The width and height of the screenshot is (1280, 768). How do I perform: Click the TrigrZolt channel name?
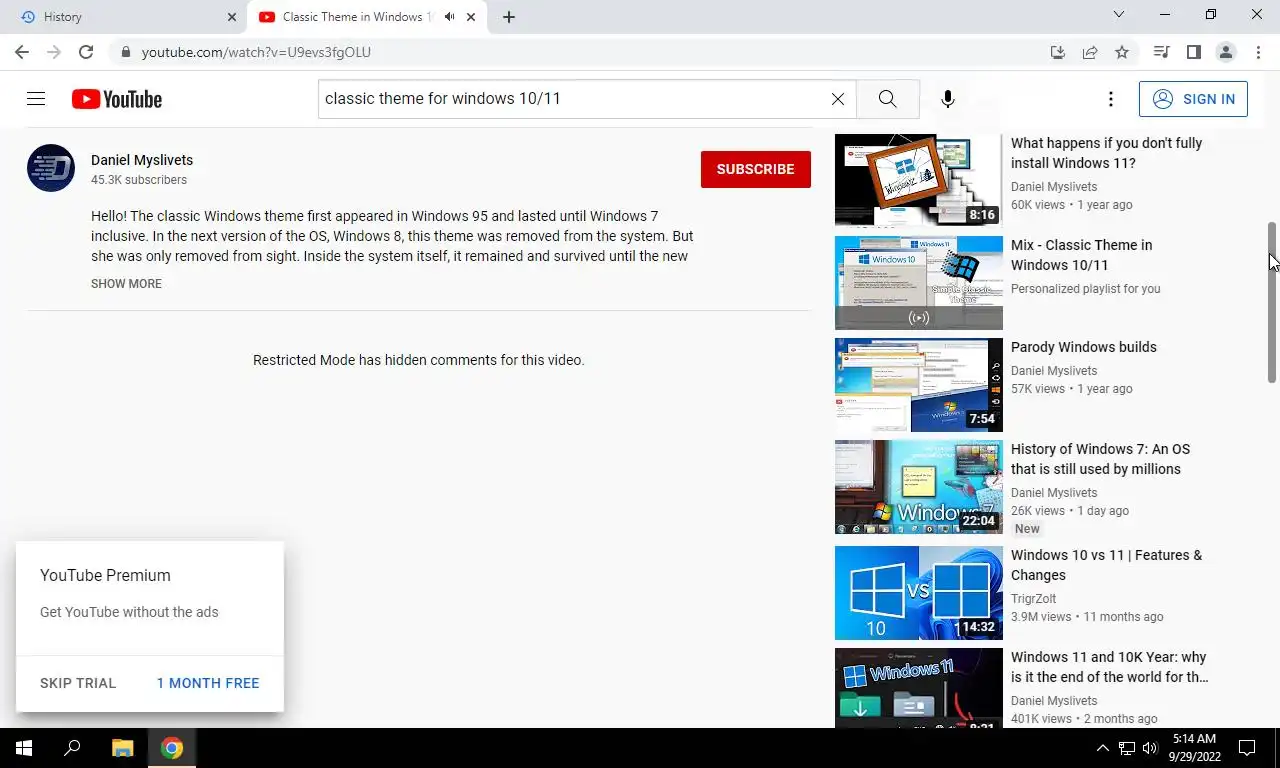point(1033,599)
